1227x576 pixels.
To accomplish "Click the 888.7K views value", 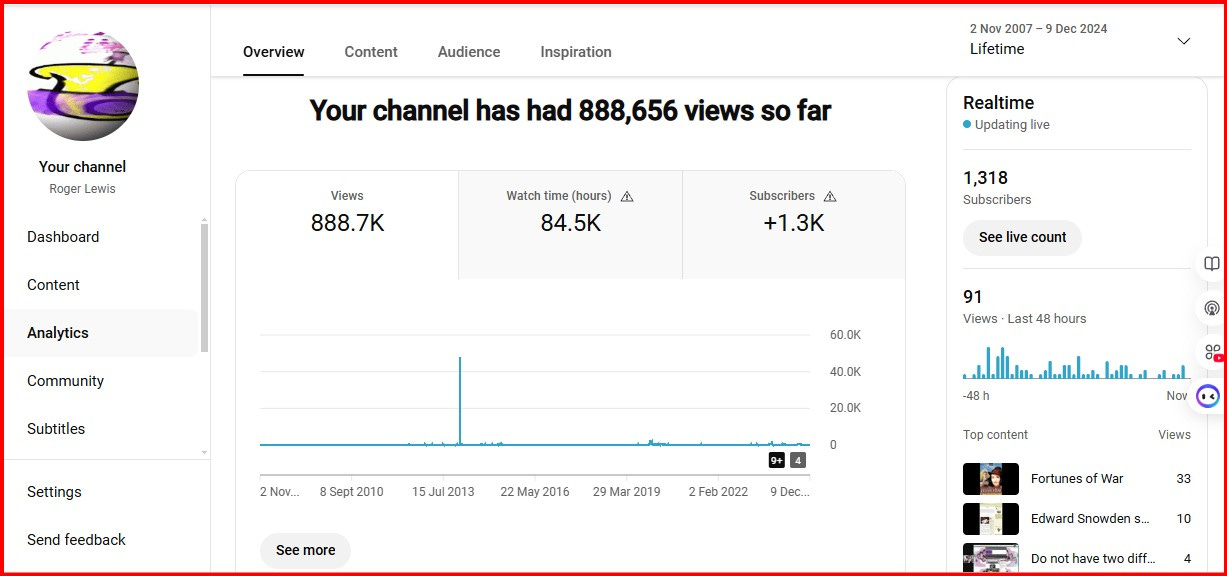I will (347, 224).
